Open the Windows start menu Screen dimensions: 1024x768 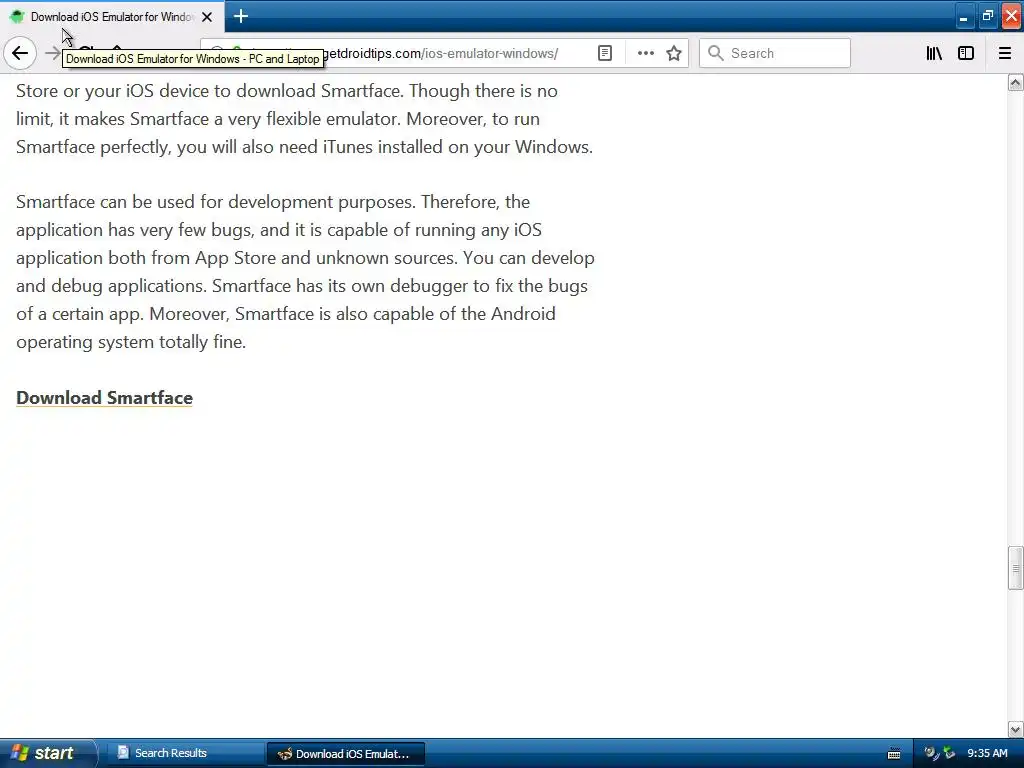tap(47, 753)
